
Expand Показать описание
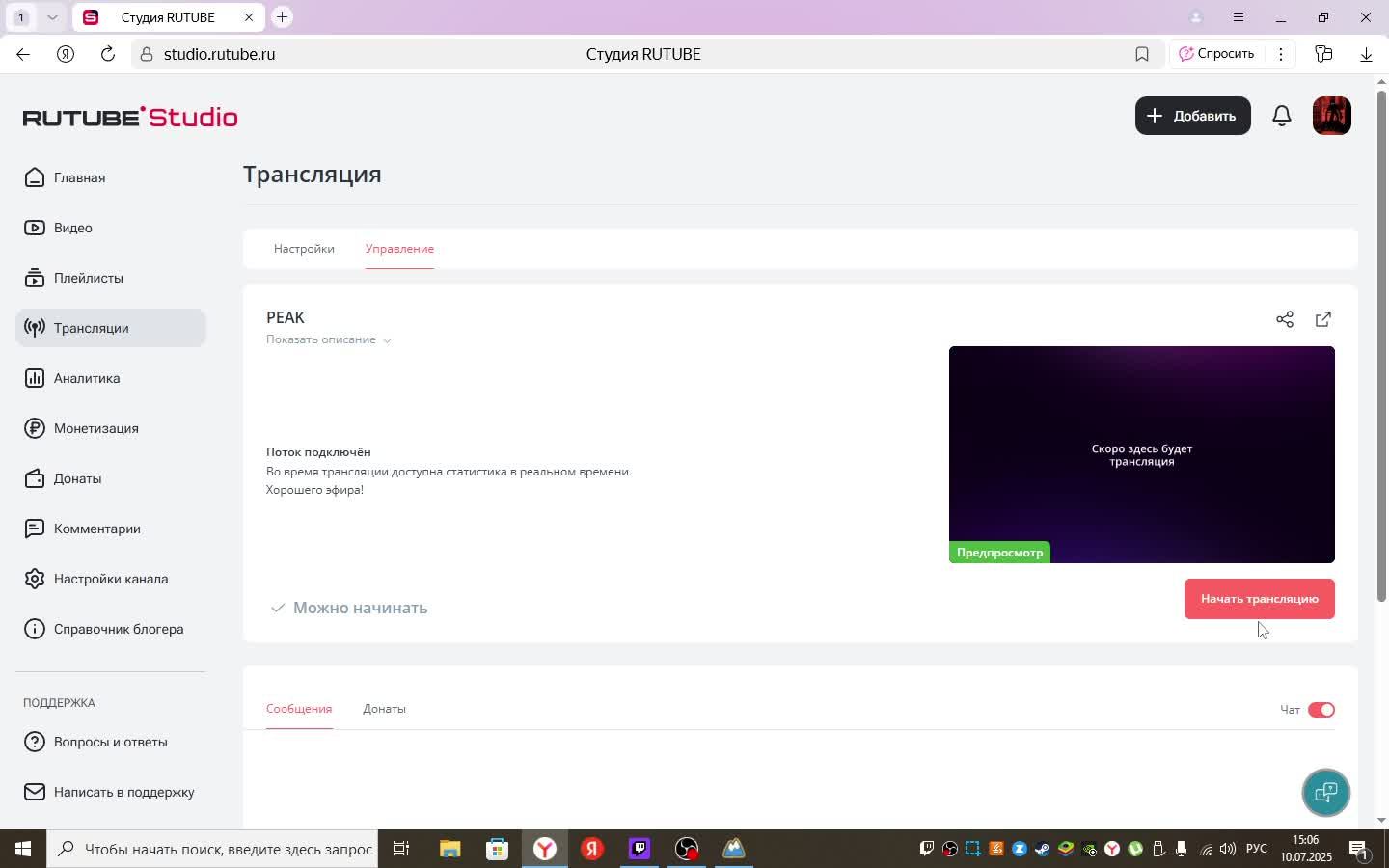coord(328,339)
